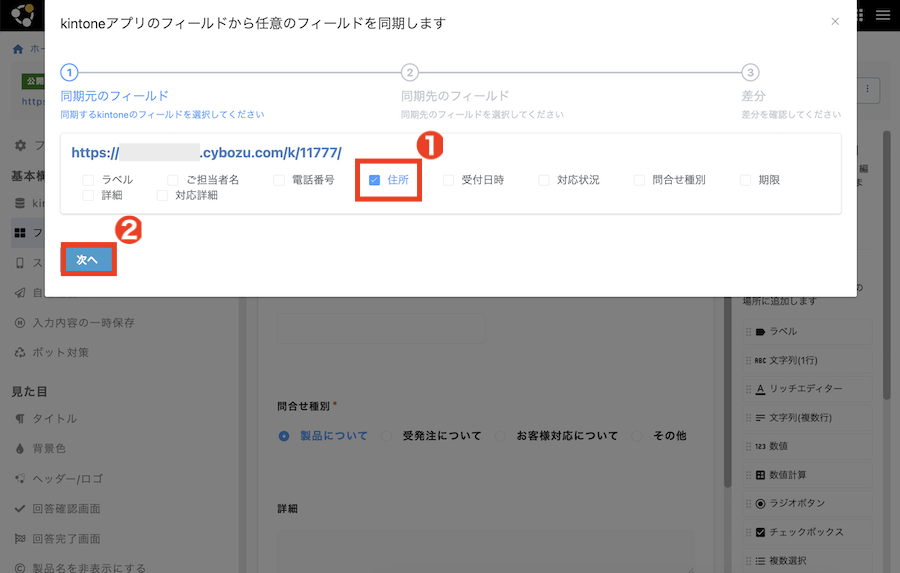Click the flag icon beside 回答完了画面

(x=20, y=539)
